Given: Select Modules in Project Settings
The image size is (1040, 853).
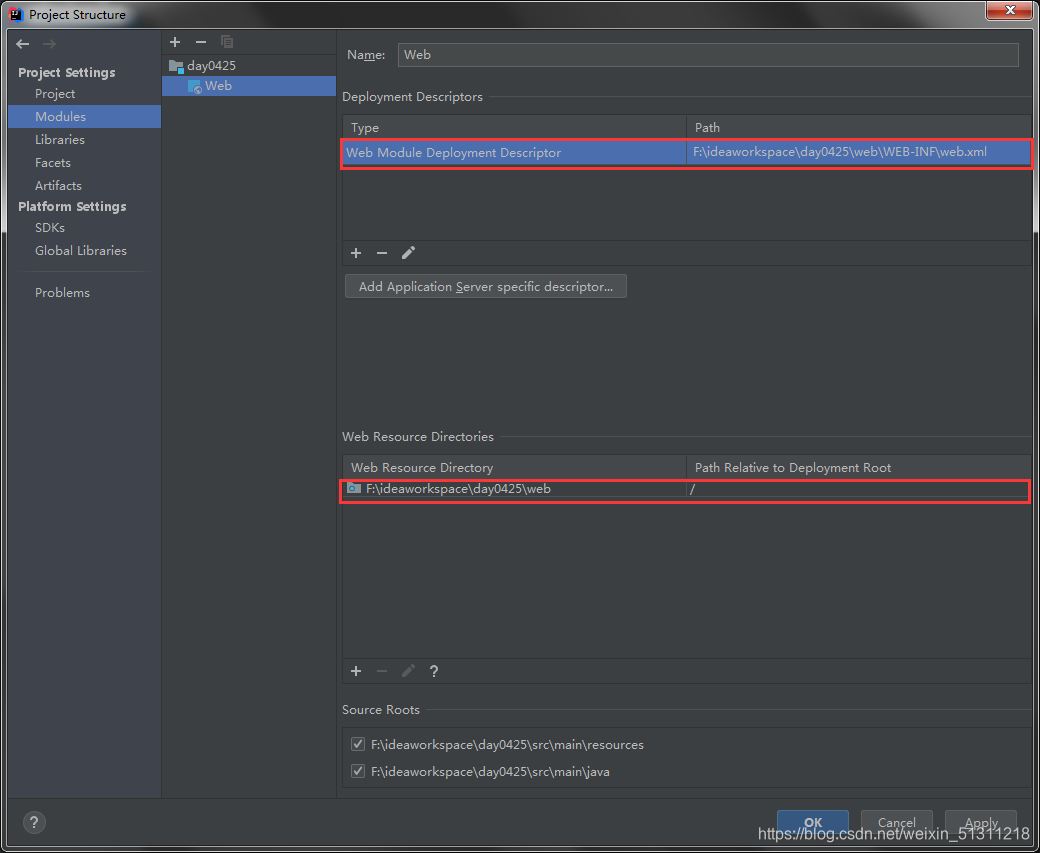Looking at the screenshot, I should [84, 117].
